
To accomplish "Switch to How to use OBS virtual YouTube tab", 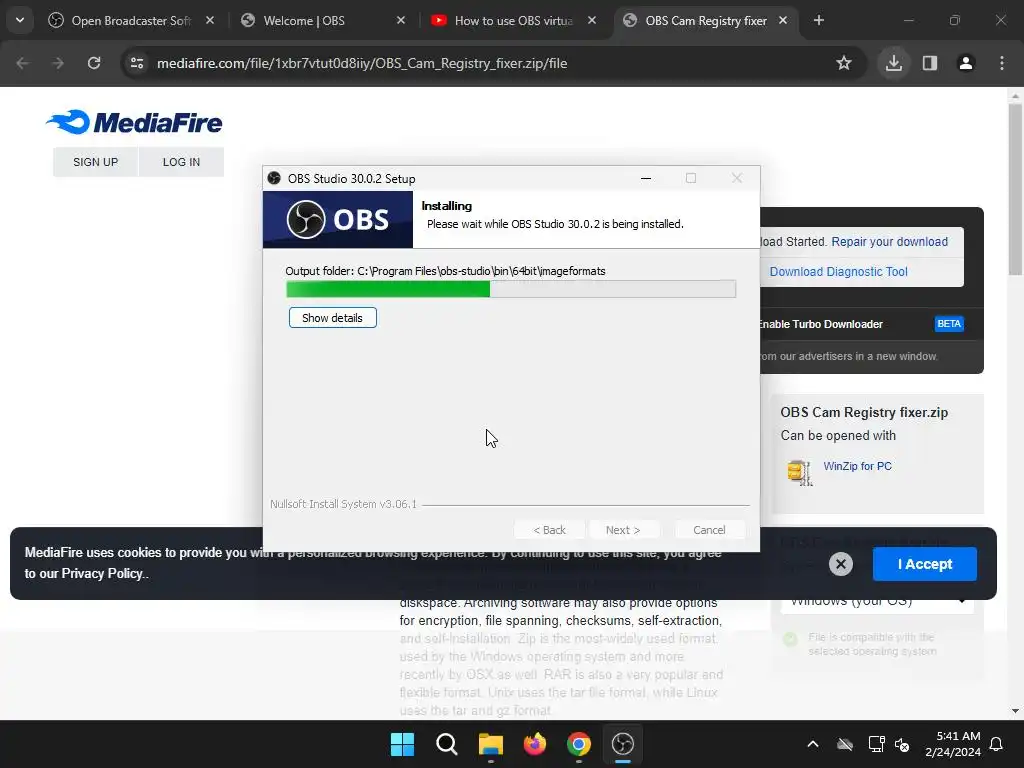I will click(x=513, y=20).
